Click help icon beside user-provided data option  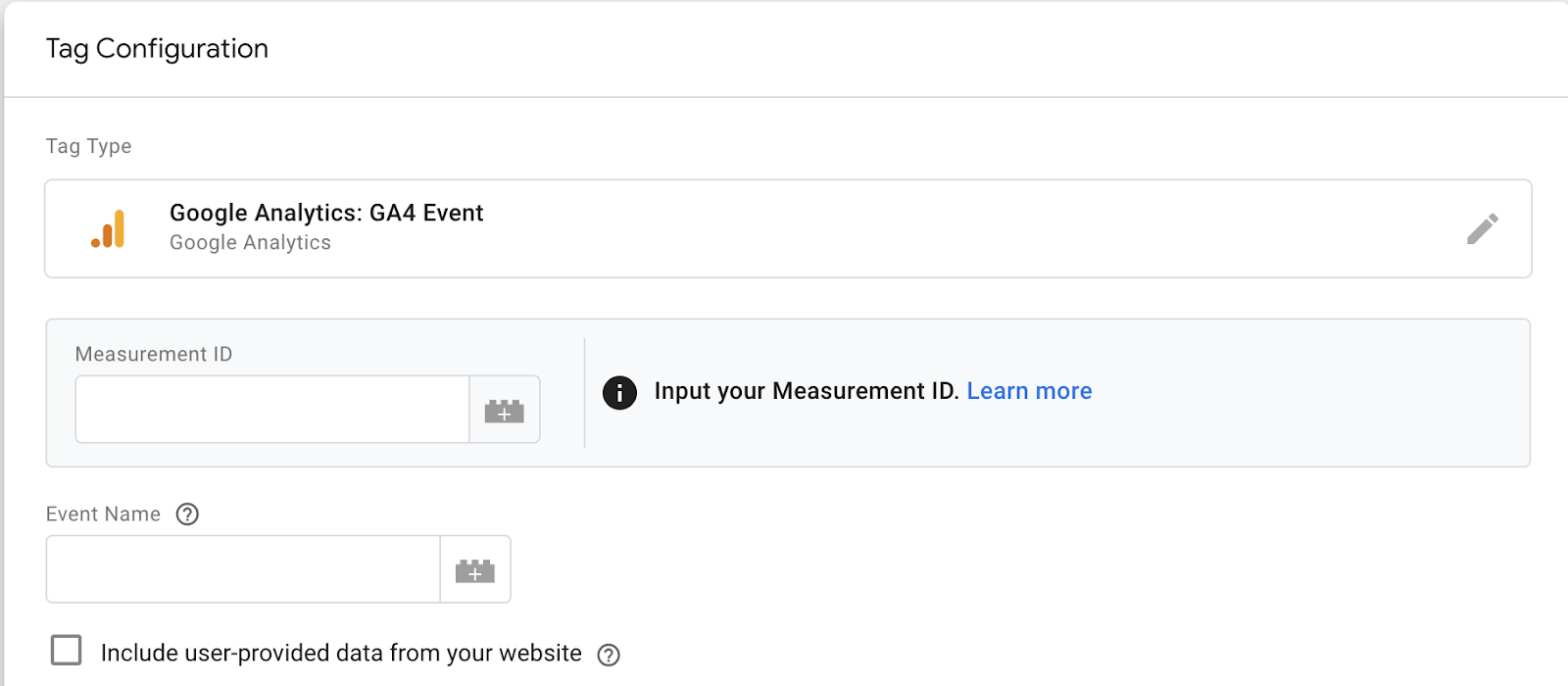coord(609,655)
